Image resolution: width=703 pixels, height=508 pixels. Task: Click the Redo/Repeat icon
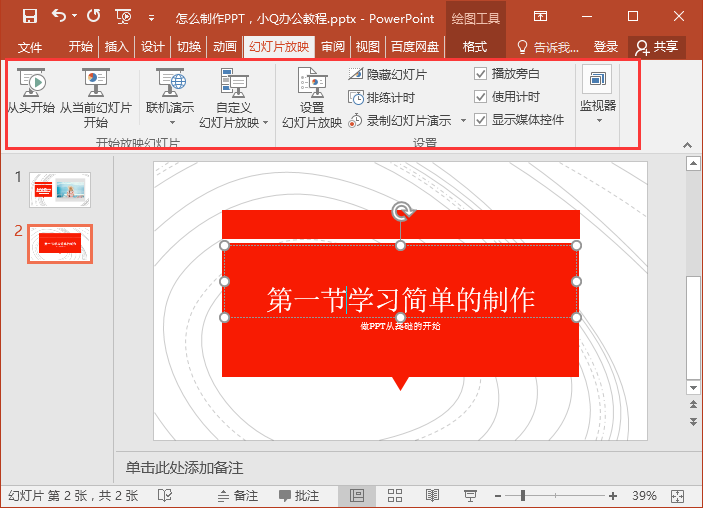coord(93,17)
